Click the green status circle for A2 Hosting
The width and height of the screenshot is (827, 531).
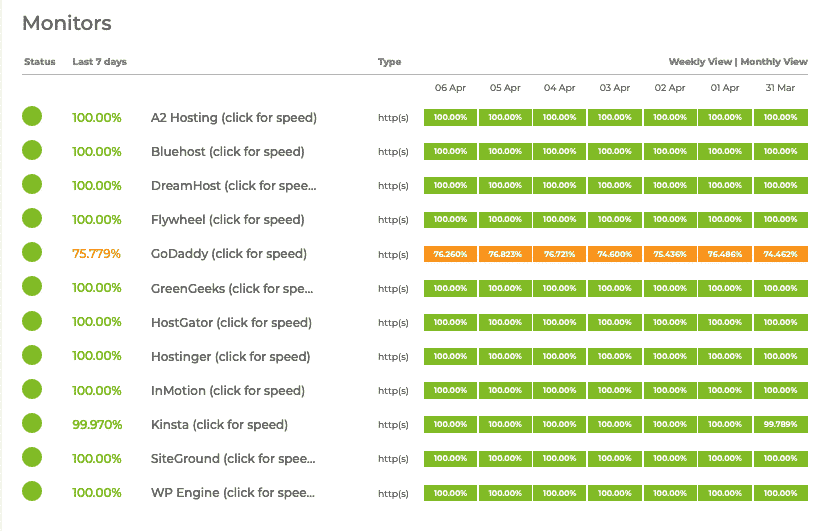pyautogui.click(x=32, y=117)
